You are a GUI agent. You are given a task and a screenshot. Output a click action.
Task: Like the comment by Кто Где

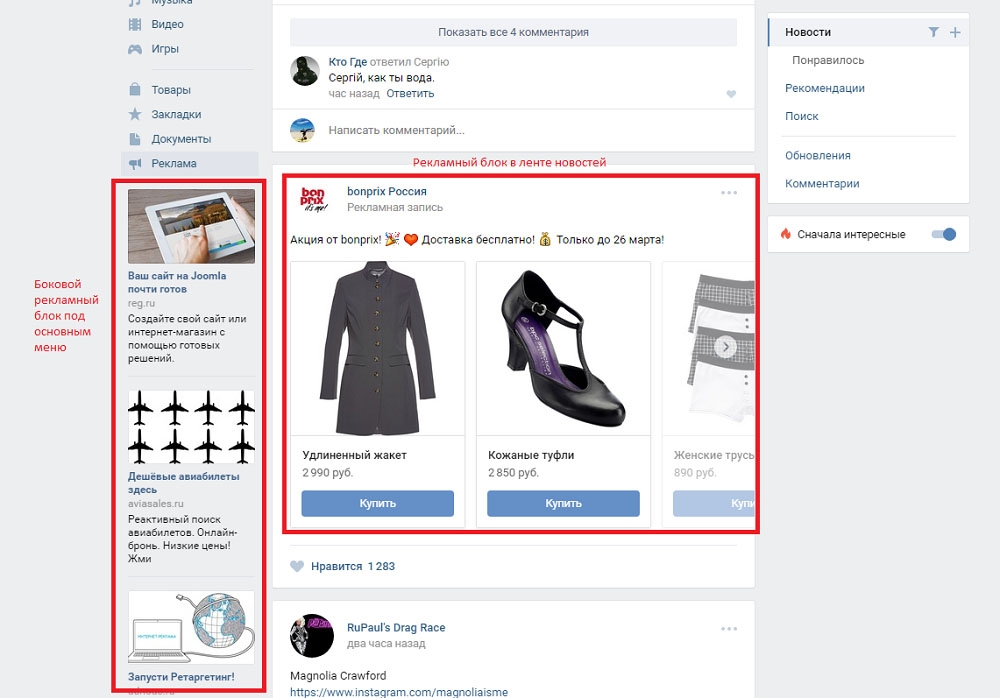point(731,94)
